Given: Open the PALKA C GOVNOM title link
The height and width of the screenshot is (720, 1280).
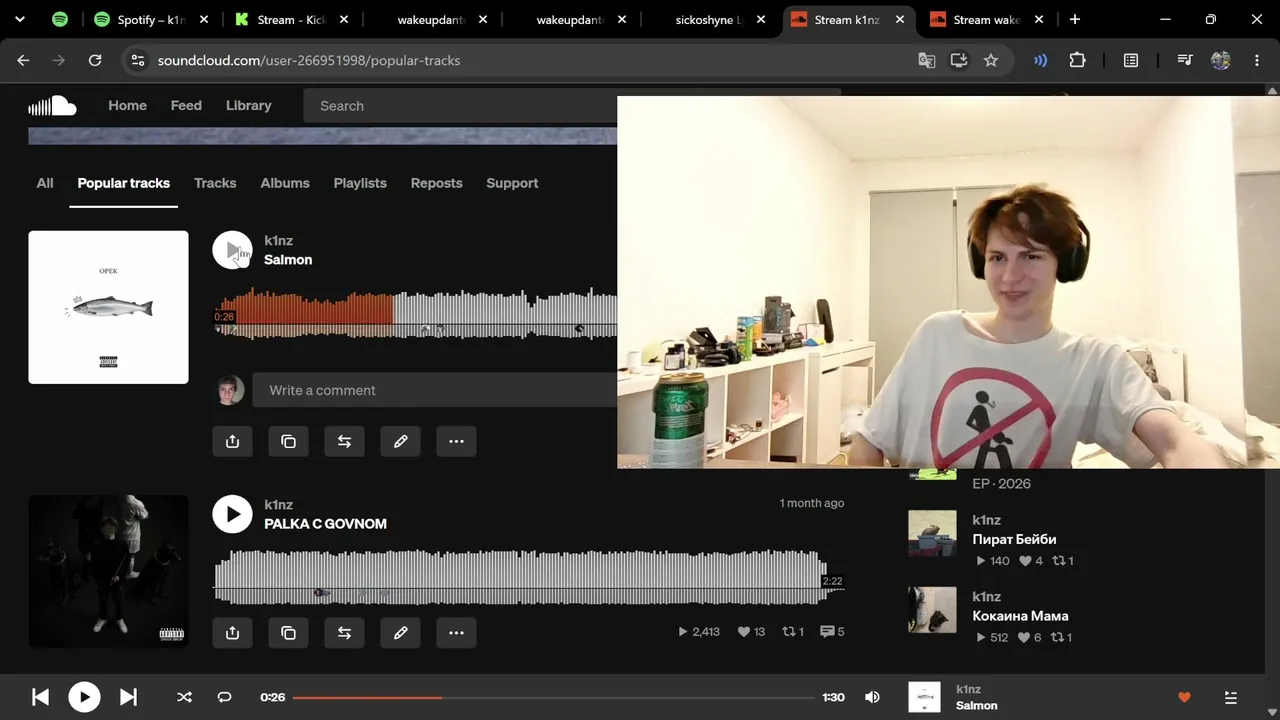Looking at the screenshot, I should tap(325, 524).
